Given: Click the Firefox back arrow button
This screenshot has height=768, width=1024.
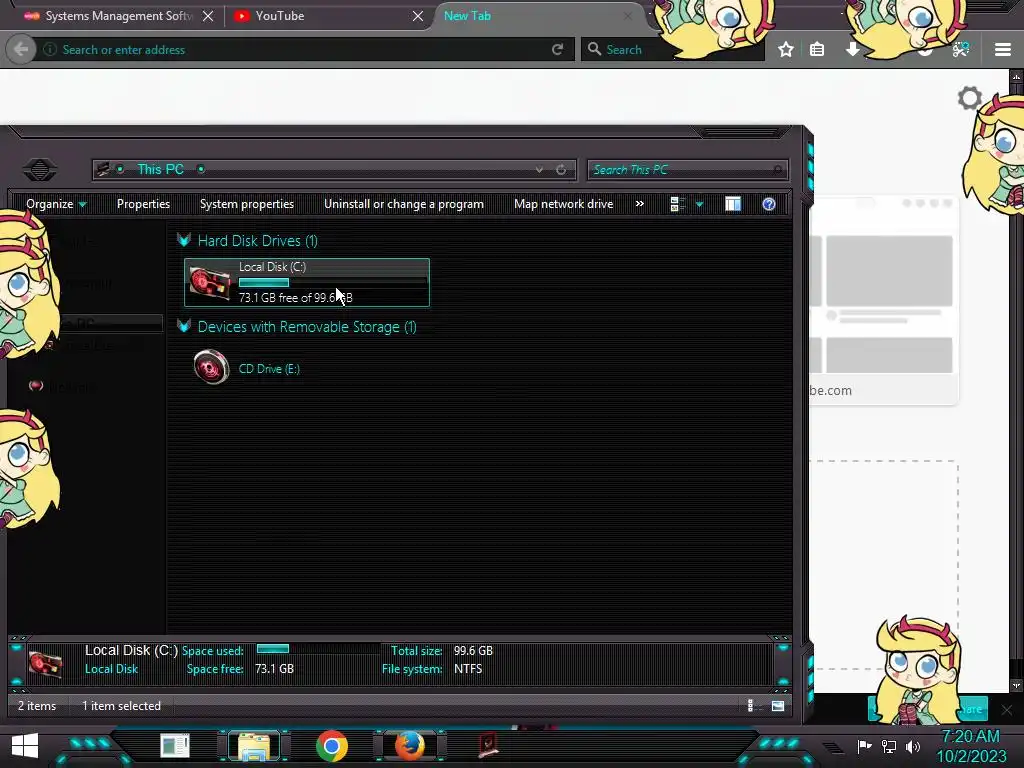Looking at the screenshot, I should [x=21, y=50].
